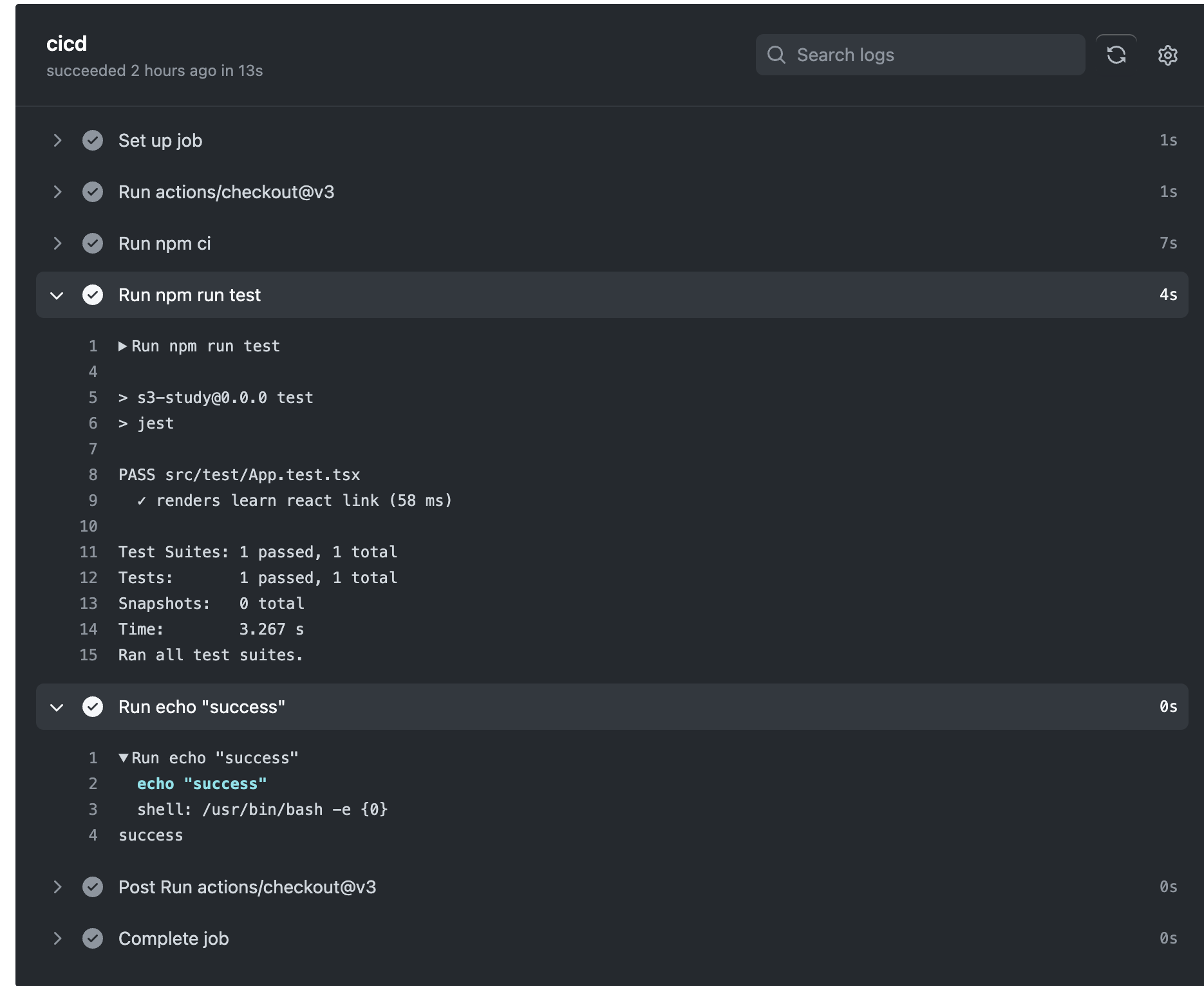
Task: Click the refresh logs icon
Action: point(1116,55)
